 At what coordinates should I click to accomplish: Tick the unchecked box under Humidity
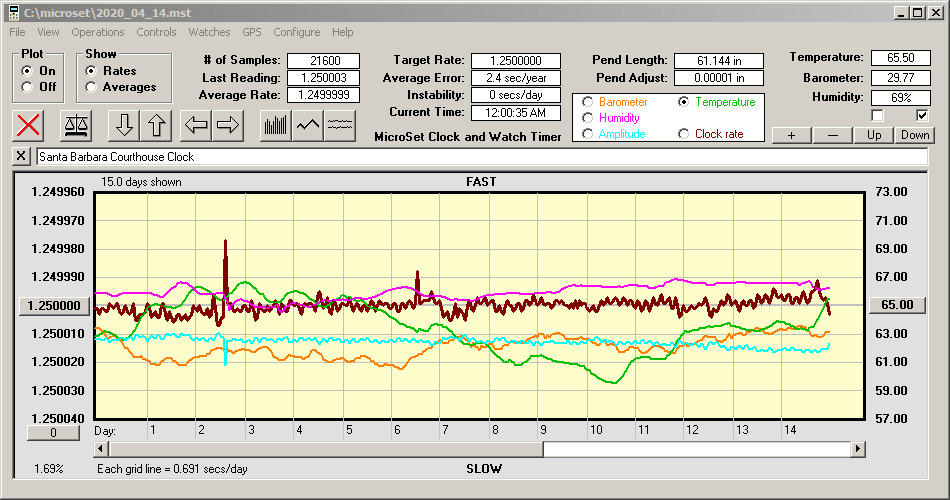pos(877,115)
